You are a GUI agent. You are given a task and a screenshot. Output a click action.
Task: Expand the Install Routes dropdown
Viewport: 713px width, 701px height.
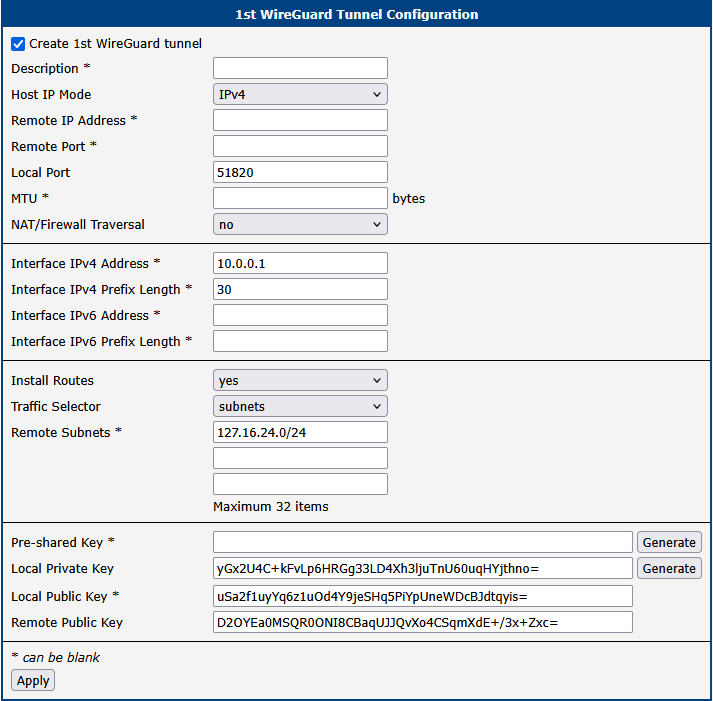tap(300, 381)
